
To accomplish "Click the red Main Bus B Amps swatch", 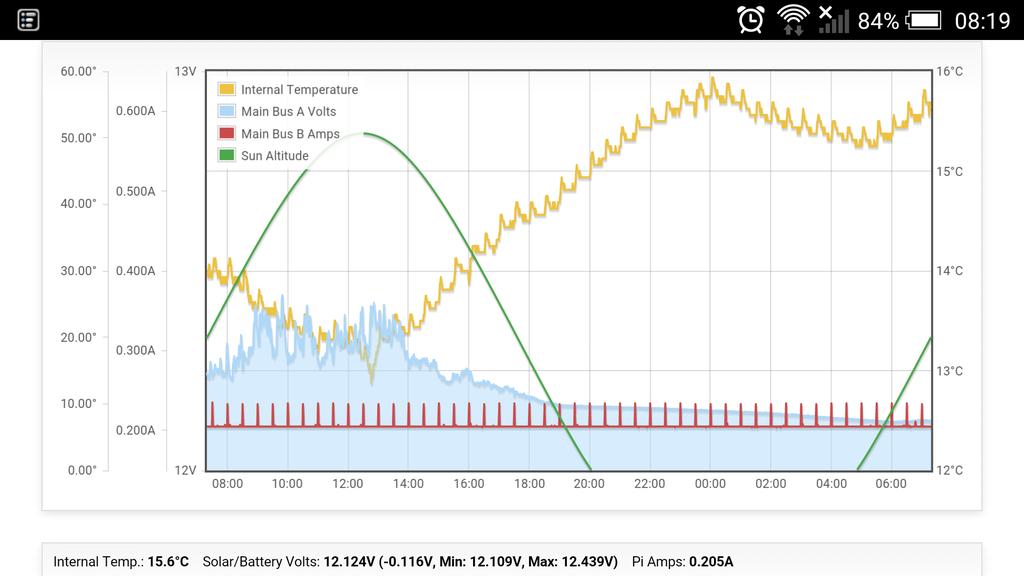I will coord(227,133).
